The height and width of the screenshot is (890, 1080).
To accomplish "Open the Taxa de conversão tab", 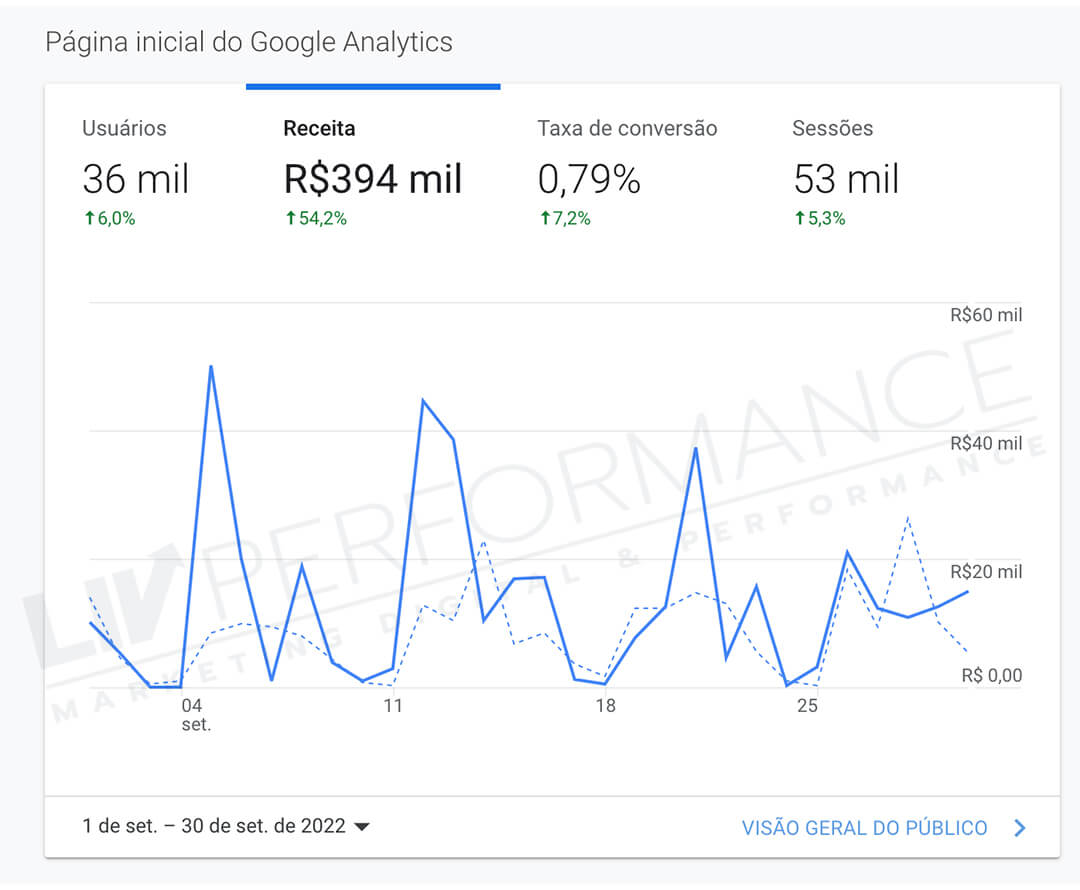I will pos(627,128).
